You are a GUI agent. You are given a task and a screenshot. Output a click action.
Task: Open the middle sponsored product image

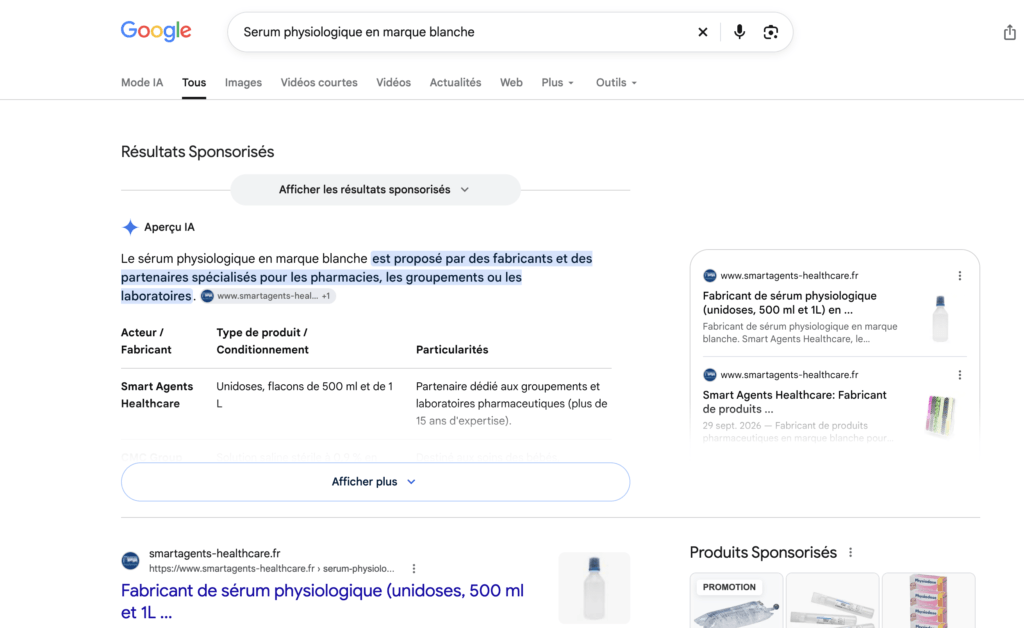pos(833,601)
